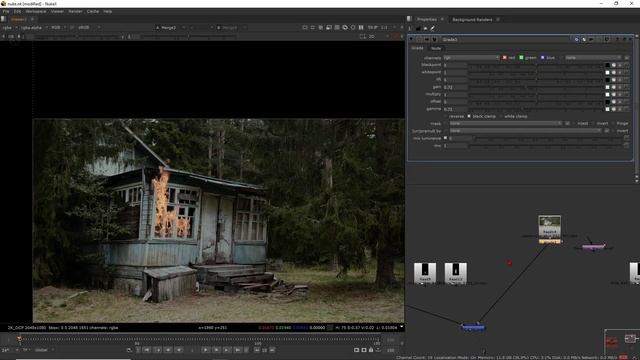The height and width of the screenshot is (360, 640).
Task: Click the viewer pause updating icon
Action: [361, 28]
